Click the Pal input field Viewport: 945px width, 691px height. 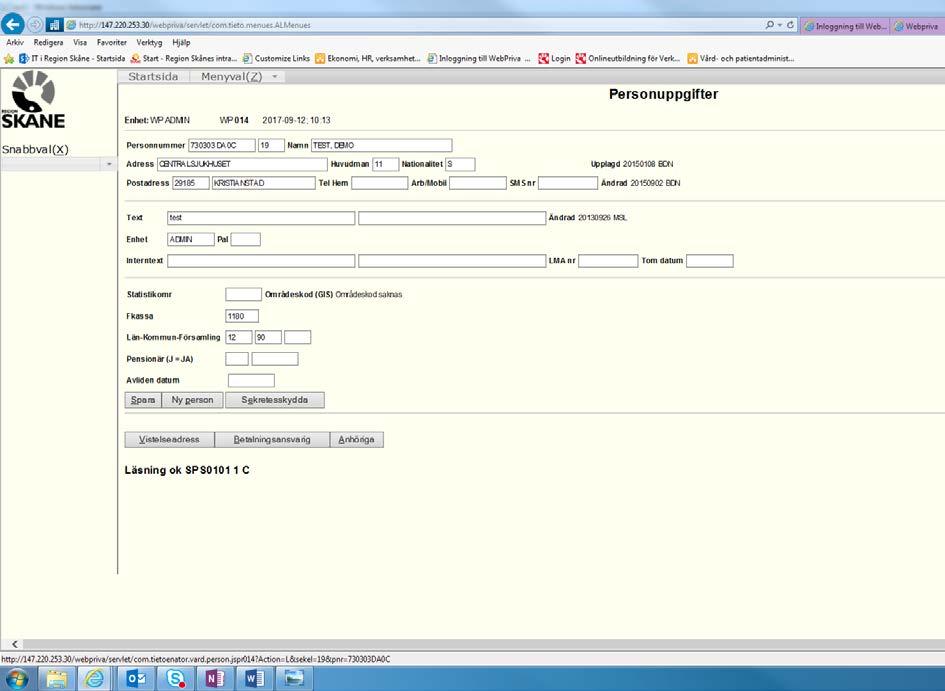(245, 239)
